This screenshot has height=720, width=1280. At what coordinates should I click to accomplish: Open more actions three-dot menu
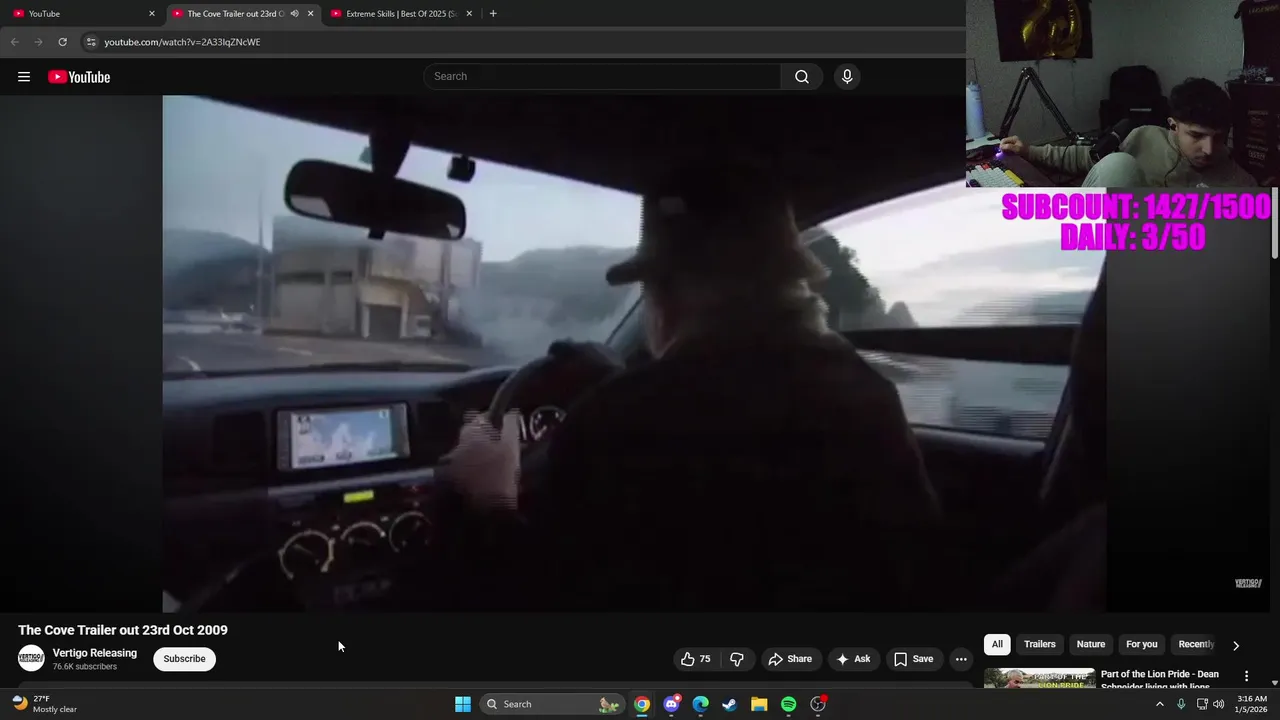click(x=961, y=659)
